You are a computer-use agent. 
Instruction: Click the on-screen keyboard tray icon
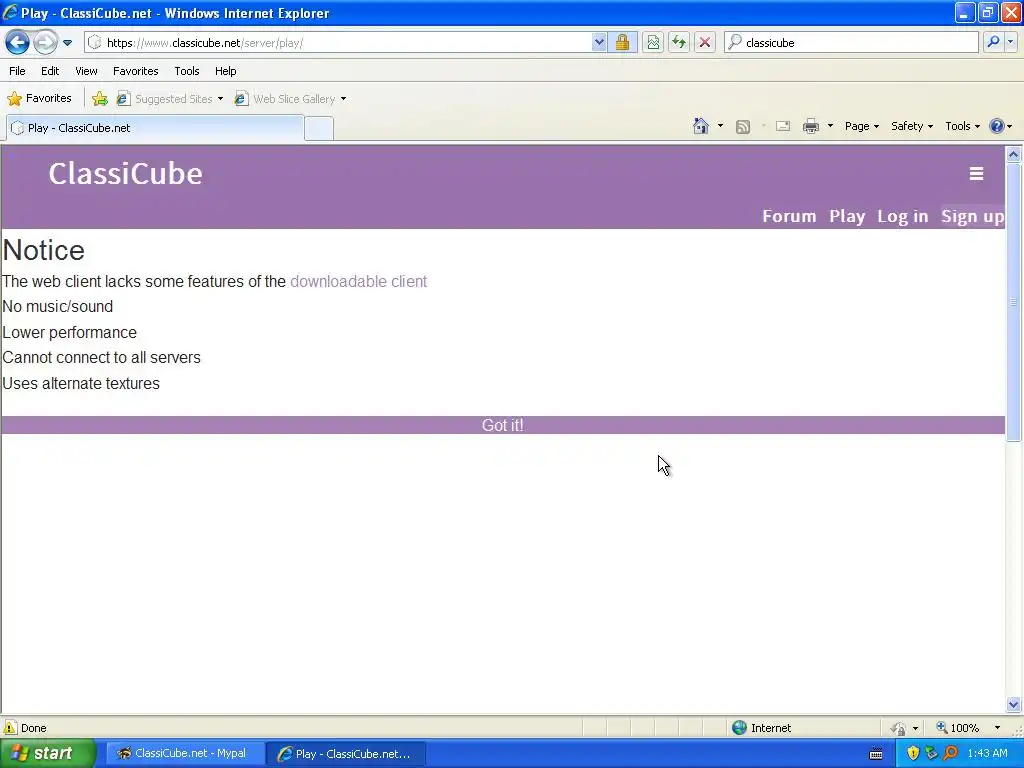click(876, 754)
